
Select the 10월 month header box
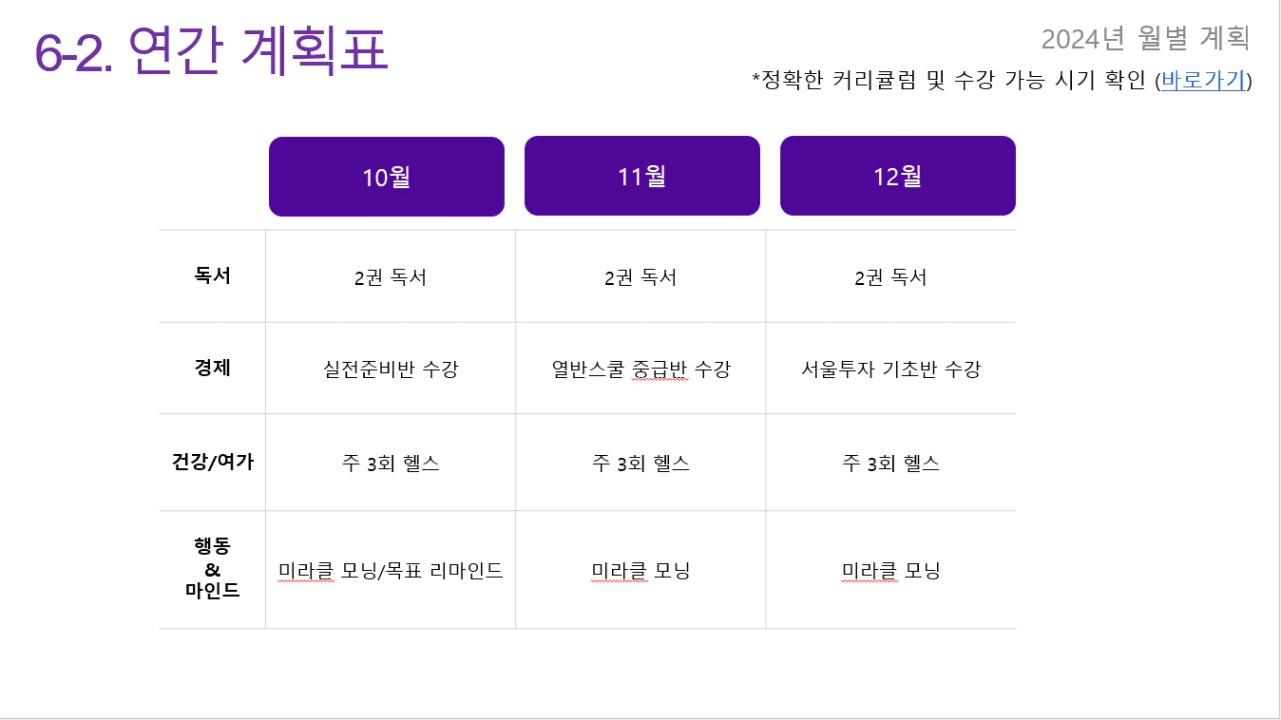[386, 177]
